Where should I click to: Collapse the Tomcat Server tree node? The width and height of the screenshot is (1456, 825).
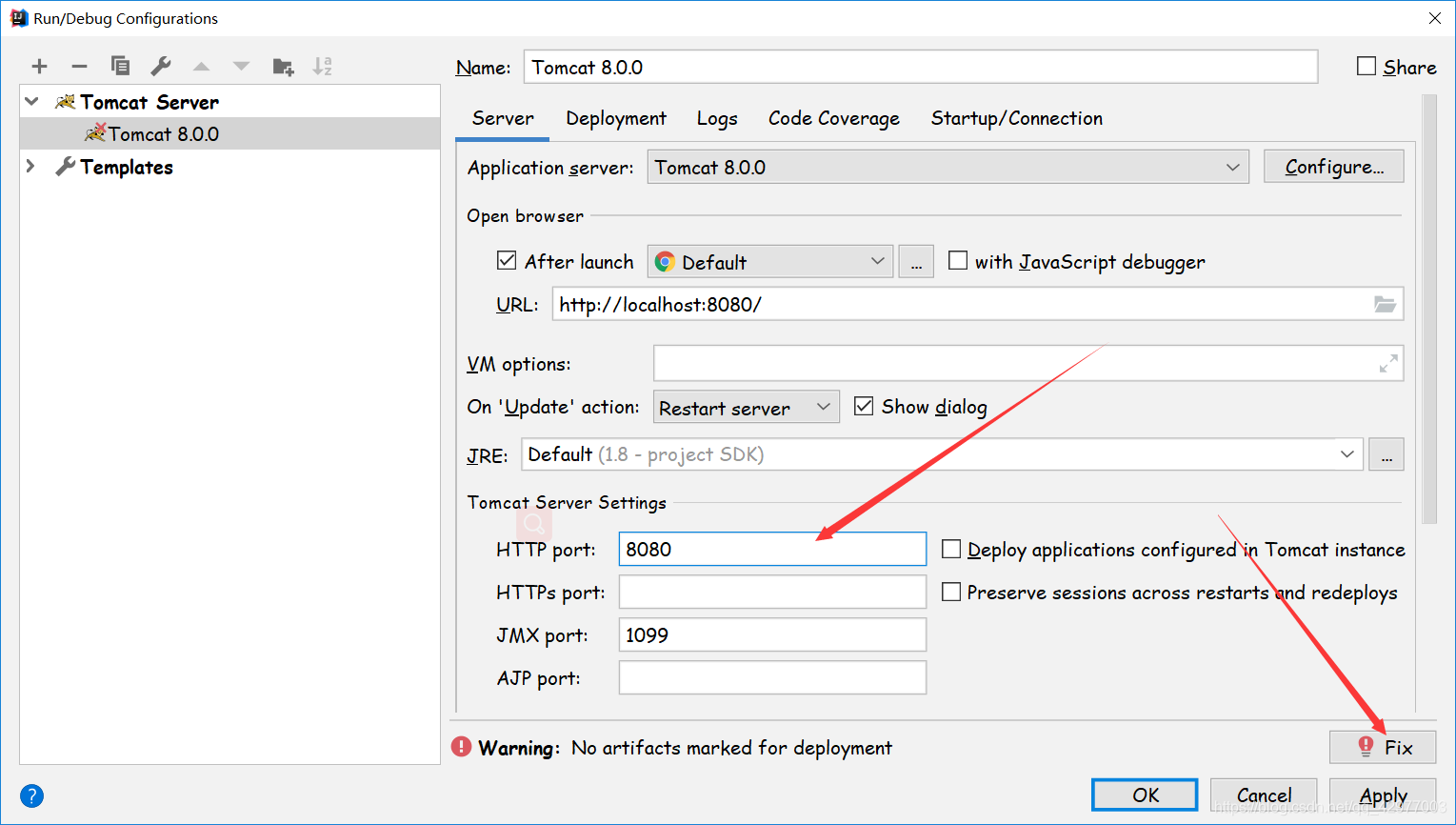click(31, 102)
